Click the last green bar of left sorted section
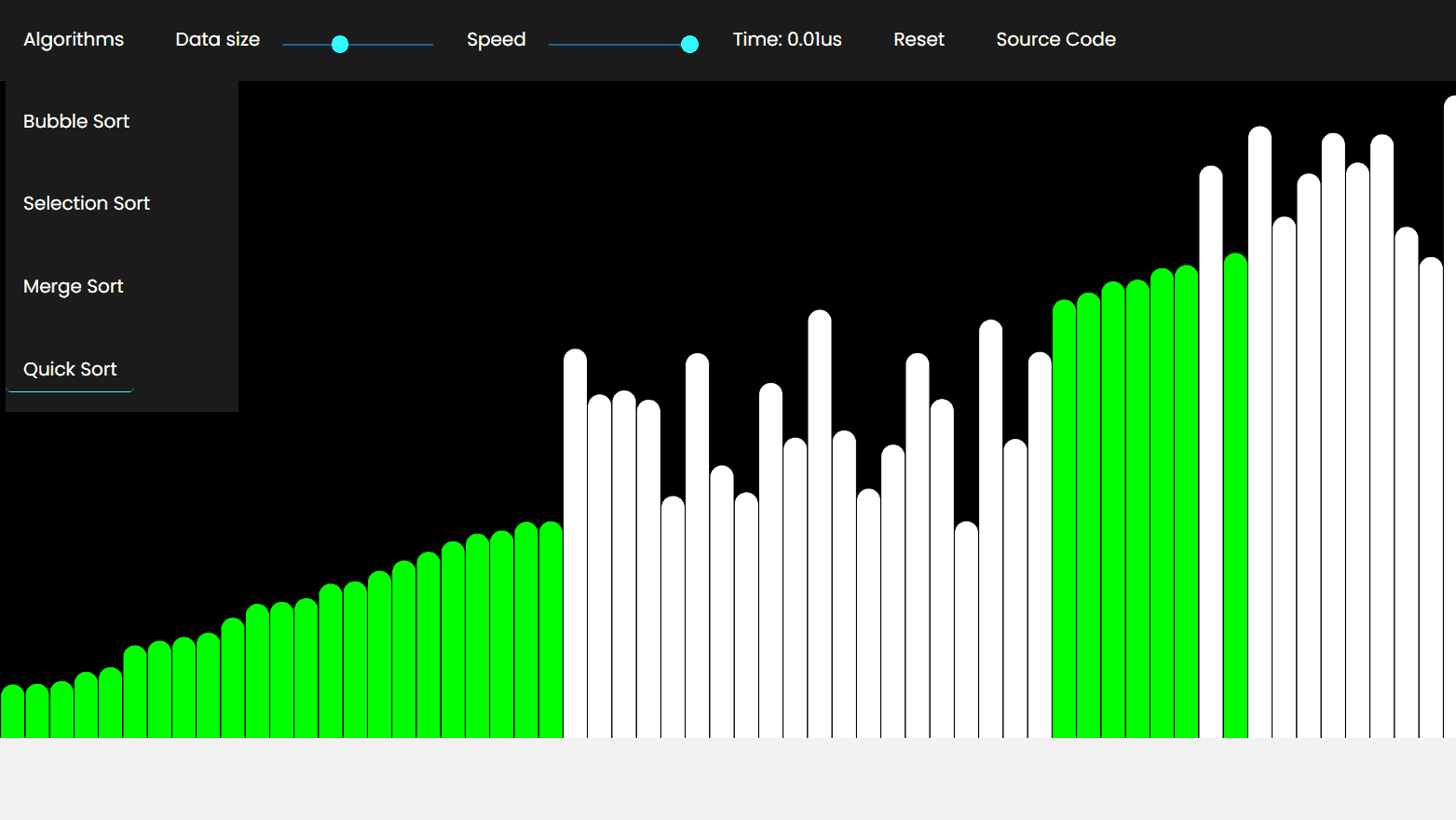 point(551,629)
